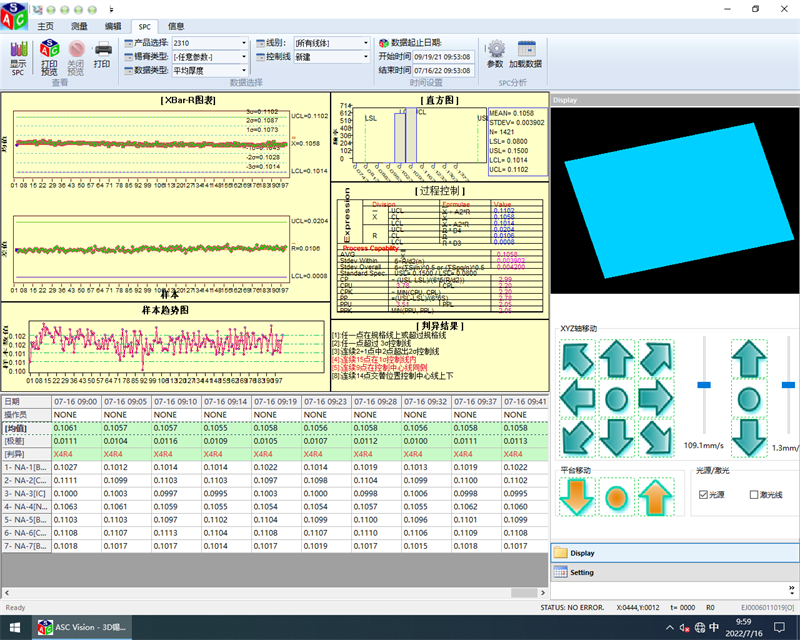Open the 信息 ribbon tab
800x640 pixels.
176,26
